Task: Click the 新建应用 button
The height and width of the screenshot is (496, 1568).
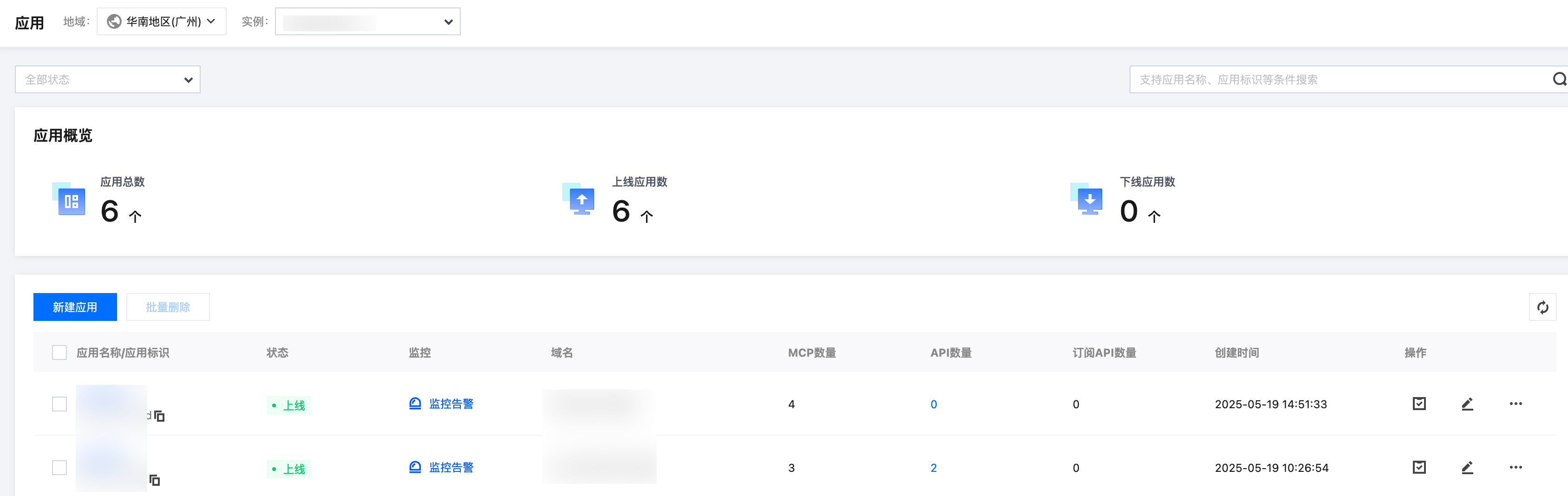Action: pos(75,307)
